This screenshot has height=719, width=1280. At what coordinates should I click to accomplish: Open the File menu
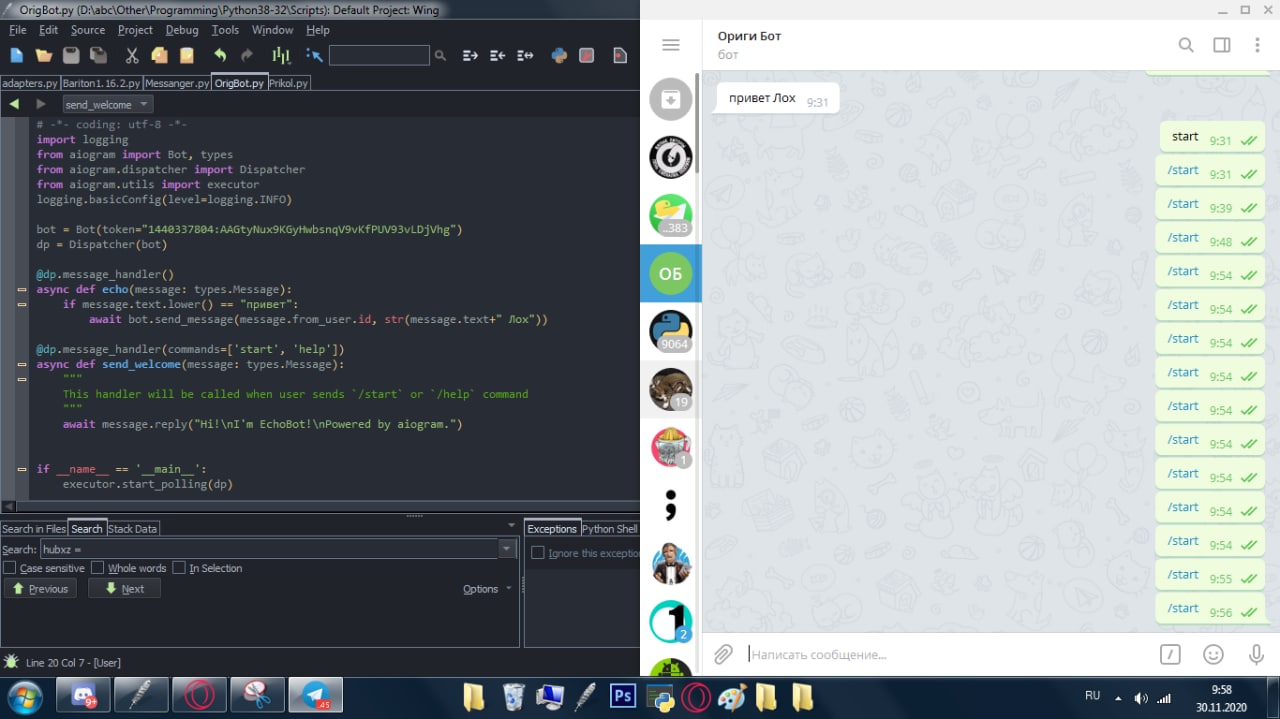coord(18,30)
